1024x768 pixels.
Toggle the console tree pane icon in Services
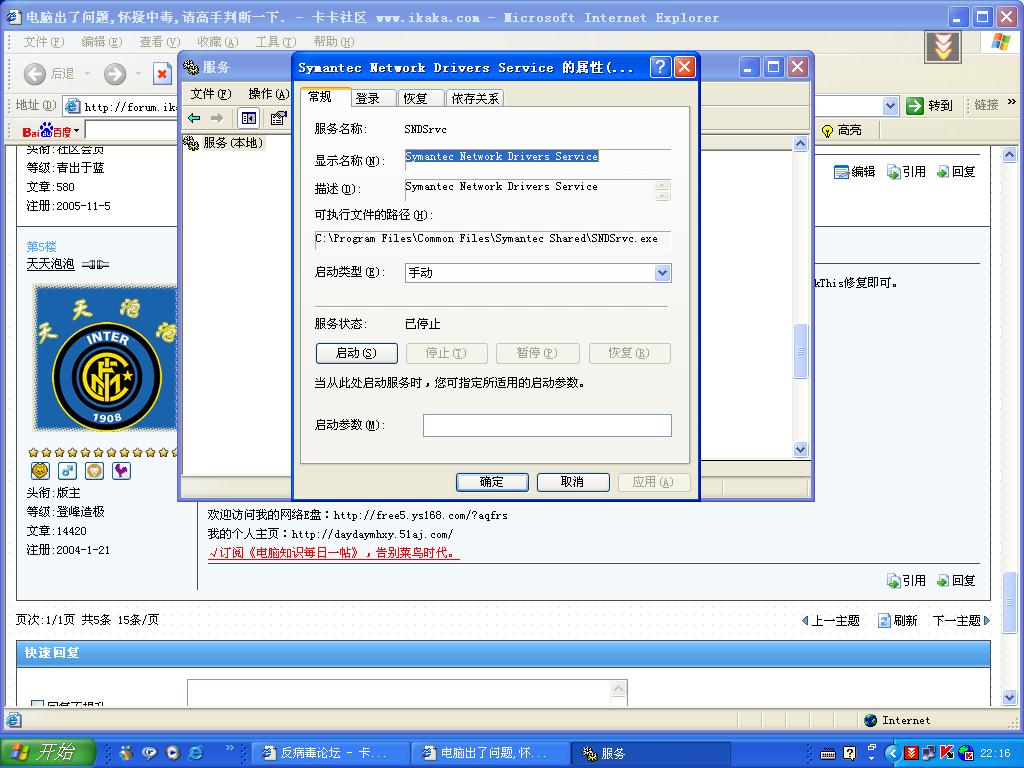[249, 118]
